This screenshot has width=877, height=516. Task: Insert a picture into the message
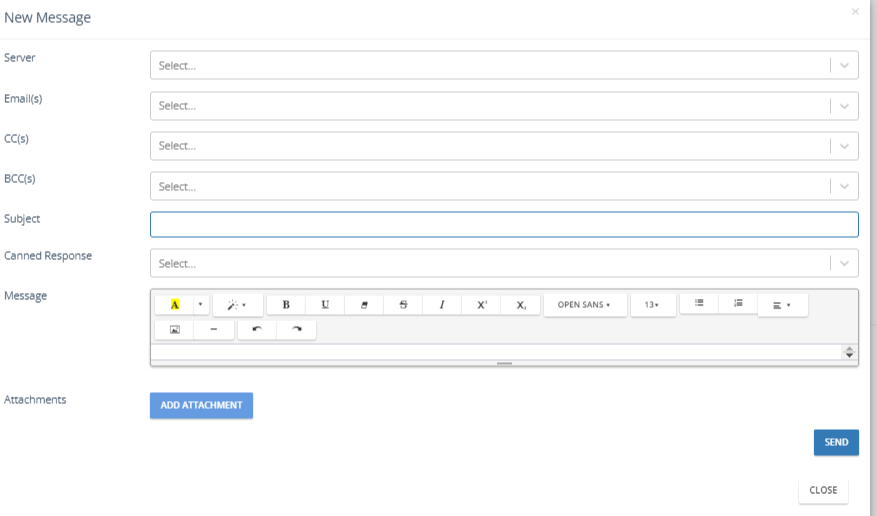pos(175,330)
